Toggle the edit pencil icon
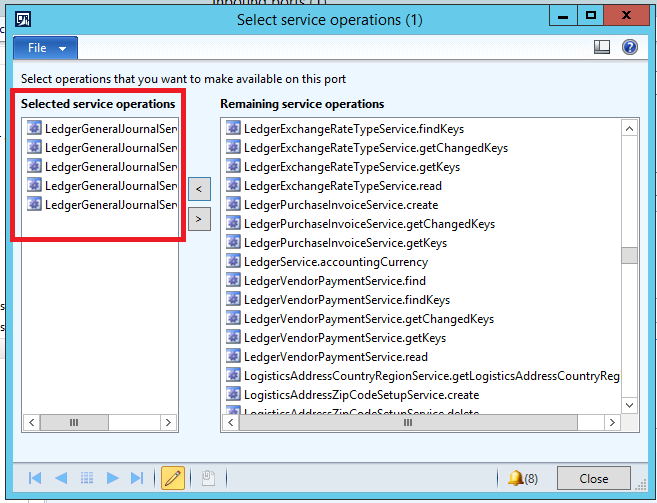The image size is (657, 503). [173, 478]
